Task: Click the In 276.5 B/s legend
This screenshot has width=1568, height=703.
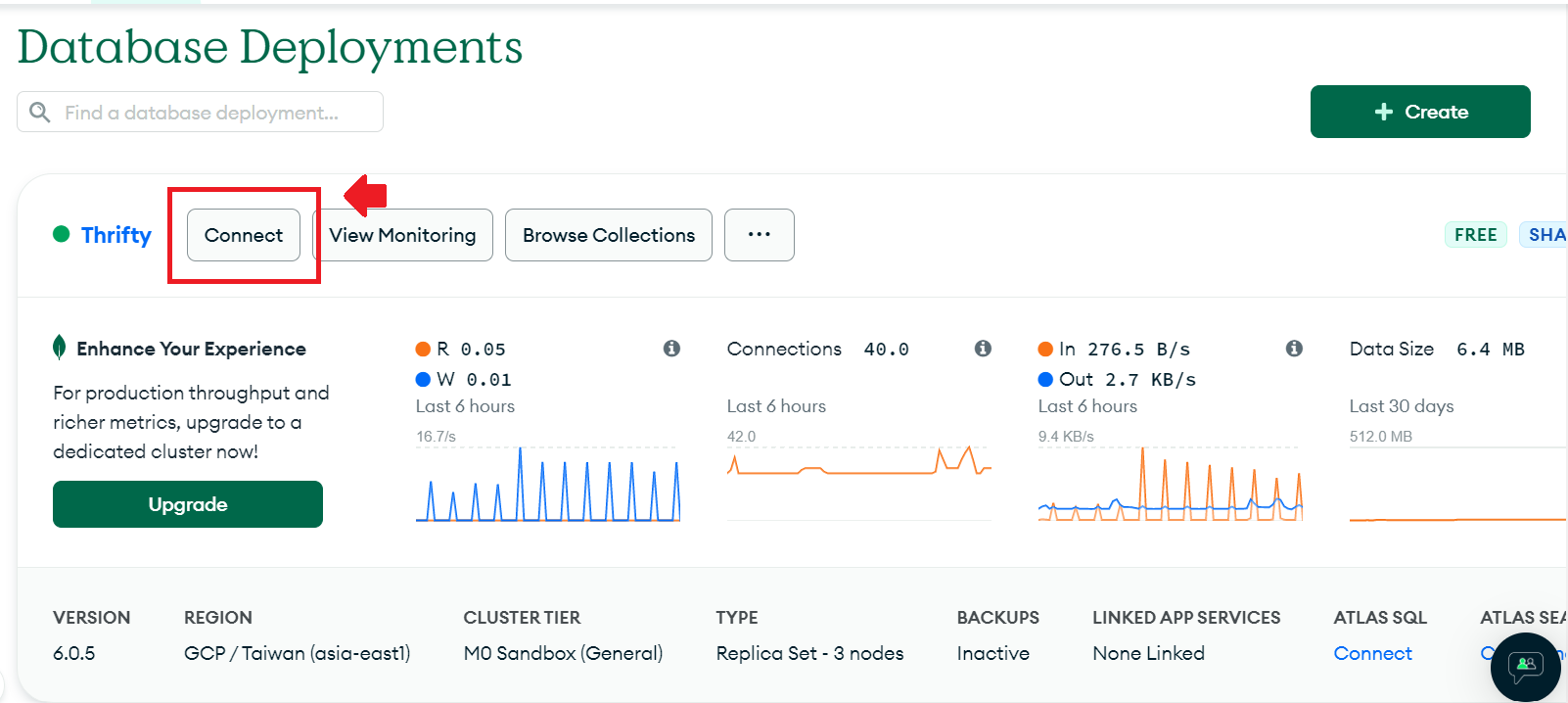Action: (1115, 349)
